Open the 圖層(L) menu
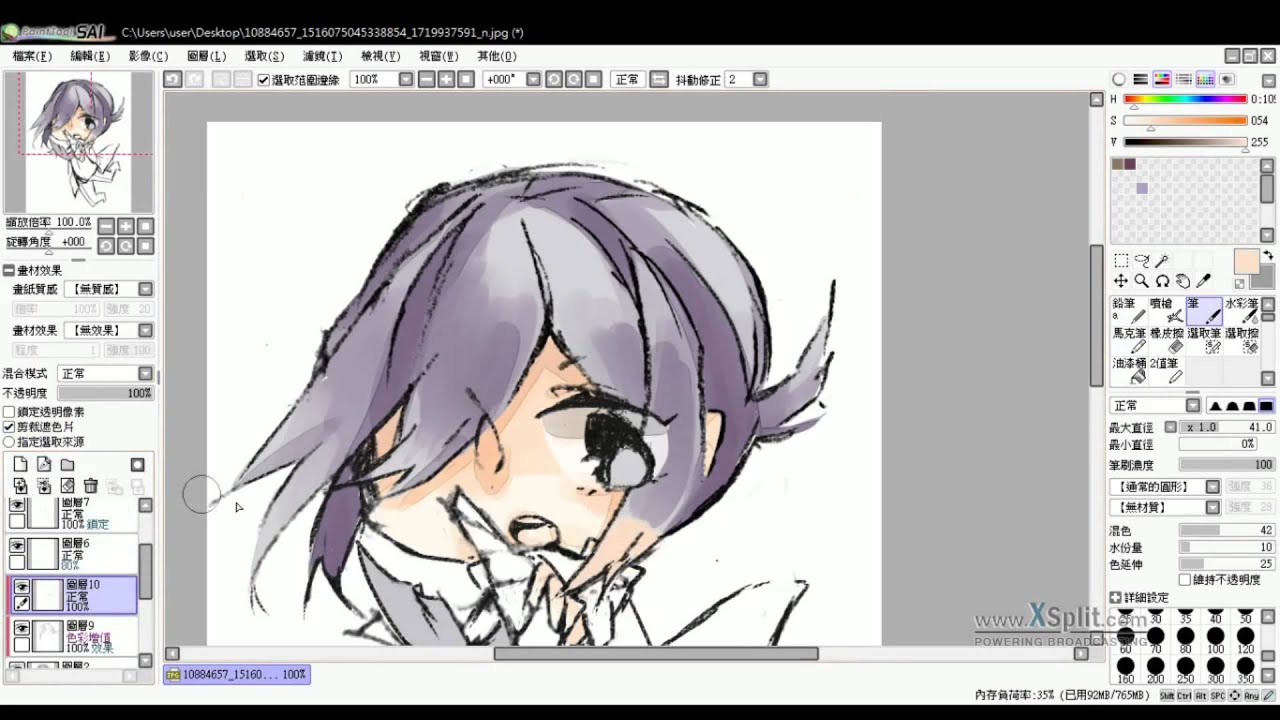Viewport: 1280px width, 720px height. coord(206,56)
